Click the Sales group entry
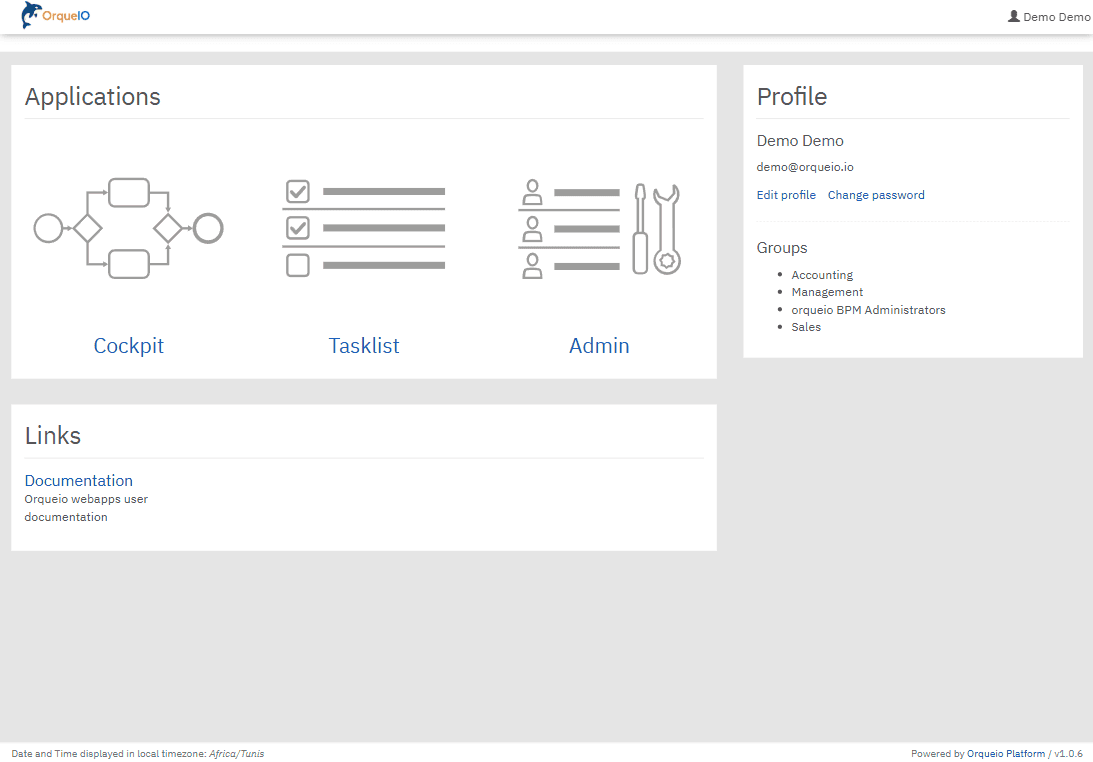1093x762 pixels. (806, 327)
